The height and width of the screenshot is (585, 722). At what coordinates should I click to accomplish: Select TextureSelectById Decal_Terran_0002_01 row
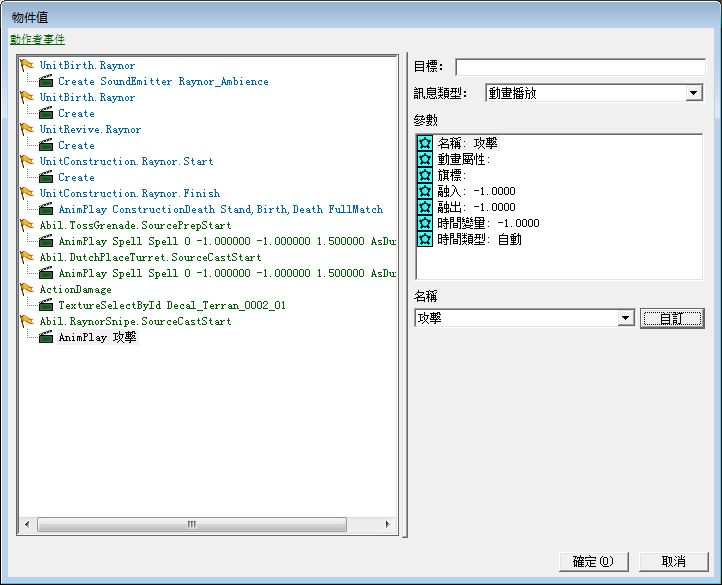172,305
